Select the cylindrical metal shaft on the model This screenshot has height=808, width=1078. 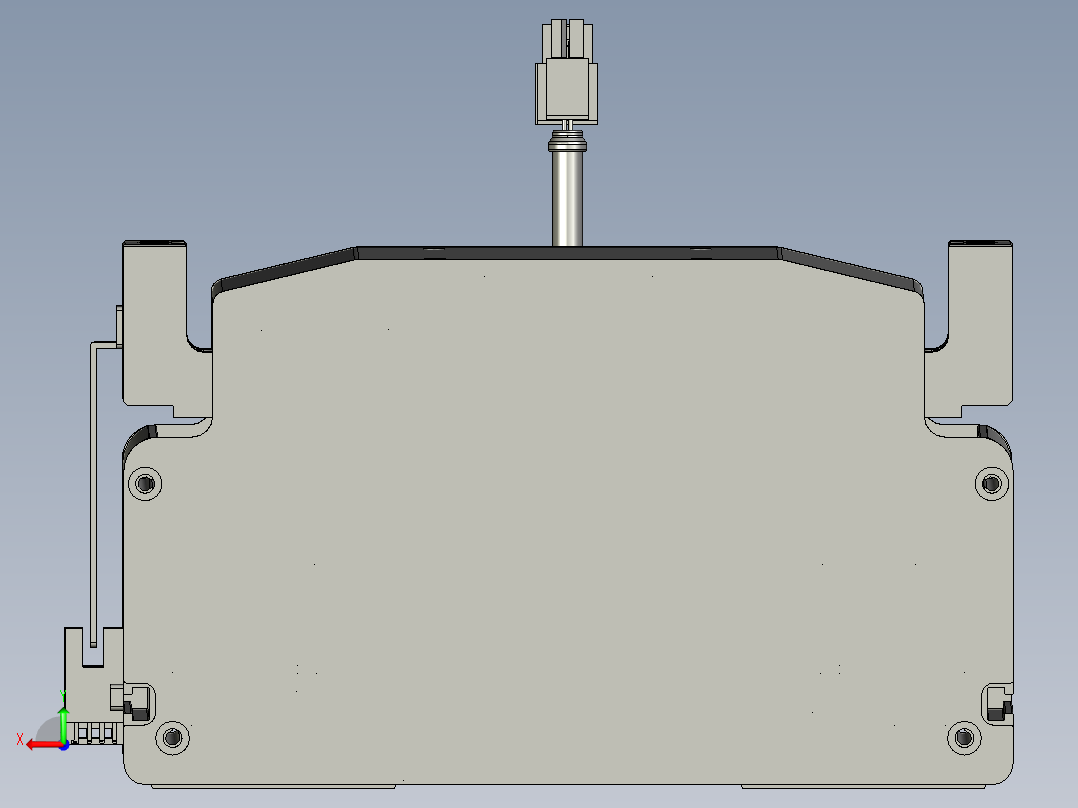tap(567, 198)
